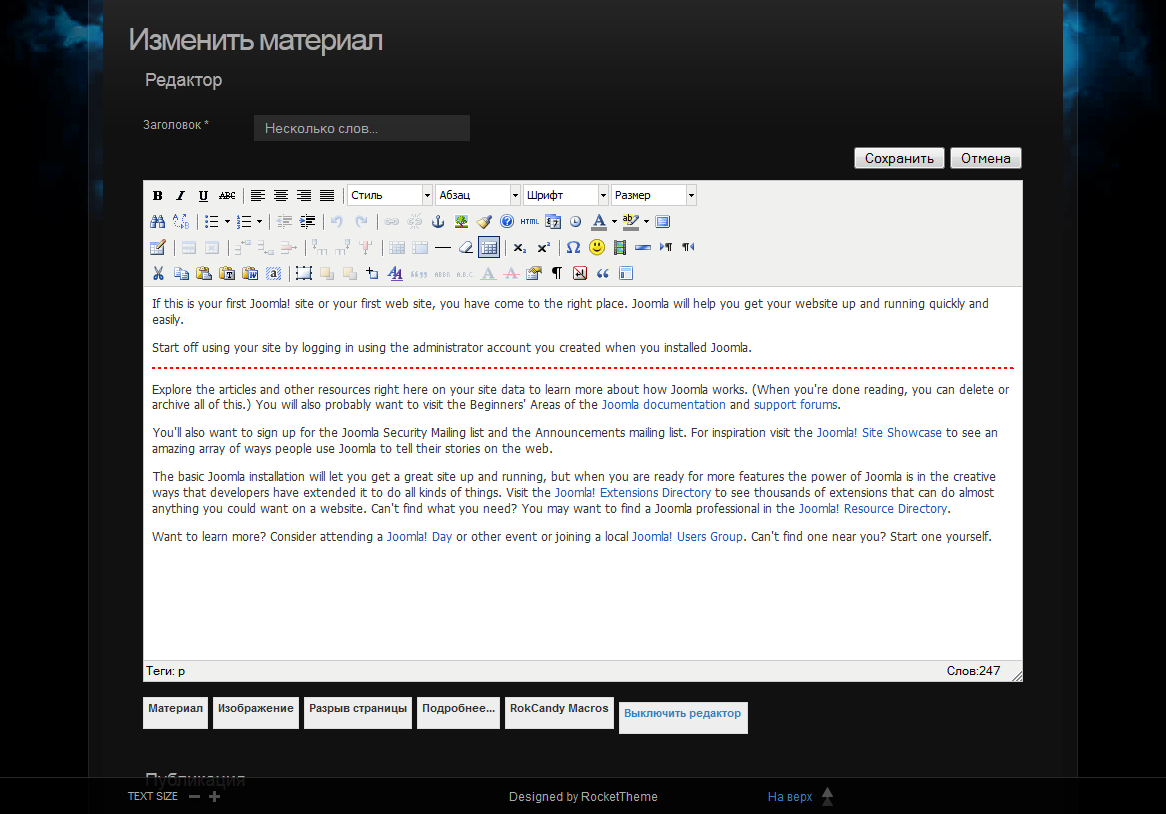Screen dimensions: 1166x814
Task: Open the emoticons smiley picker
Action: point(596,248)
